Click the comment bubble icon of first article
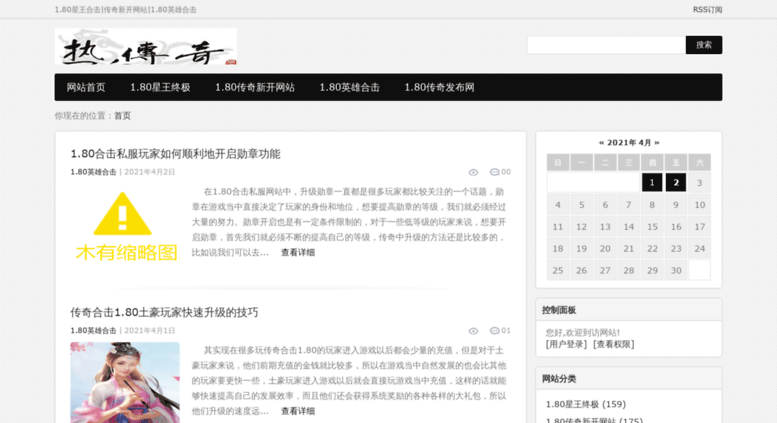Image resolution: width=777 pixels, height=423 pixels. click(494, 172)
